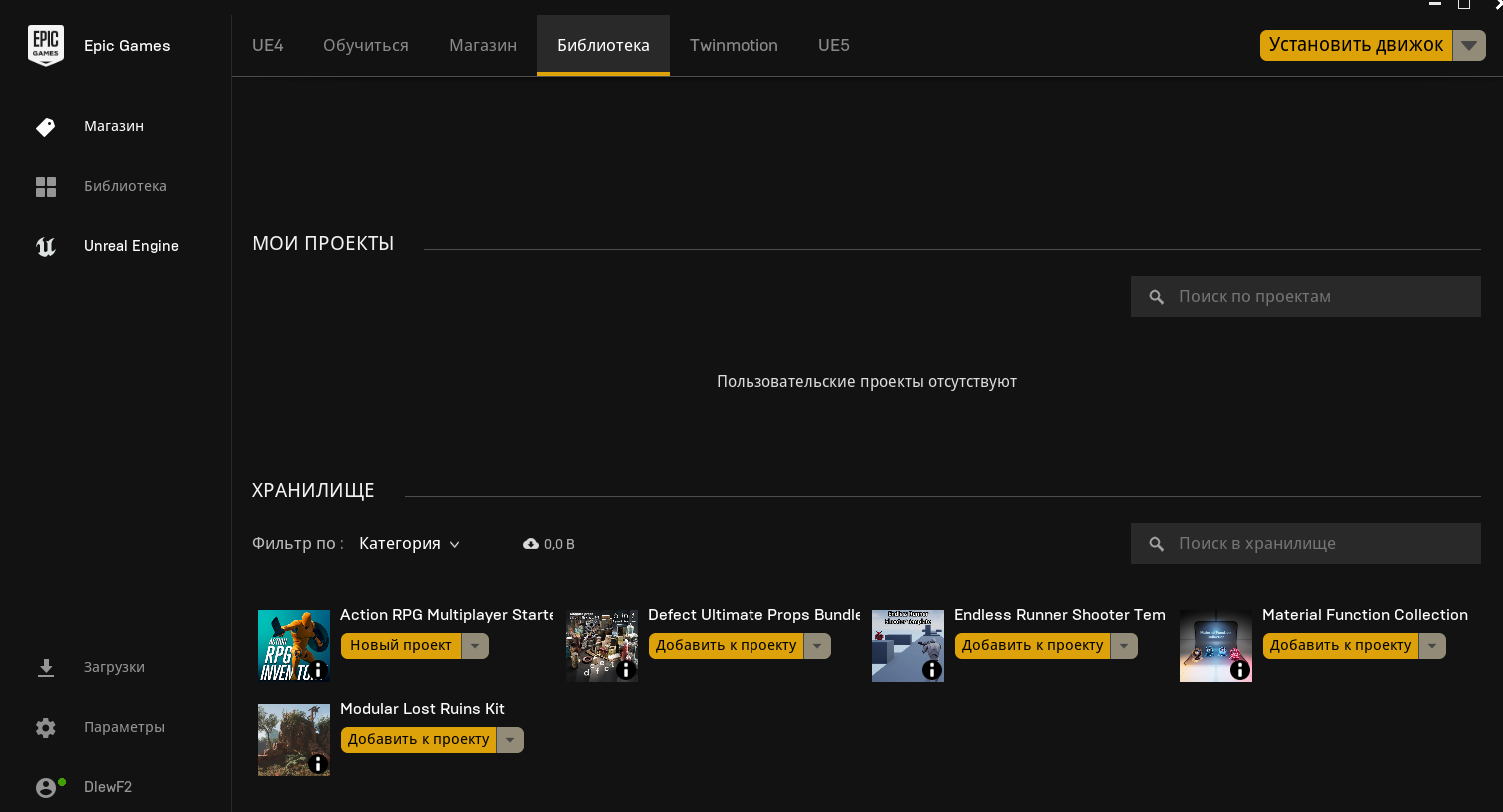Open Defect Ultimate Props Bundle thumbnail

coord(602,646)
